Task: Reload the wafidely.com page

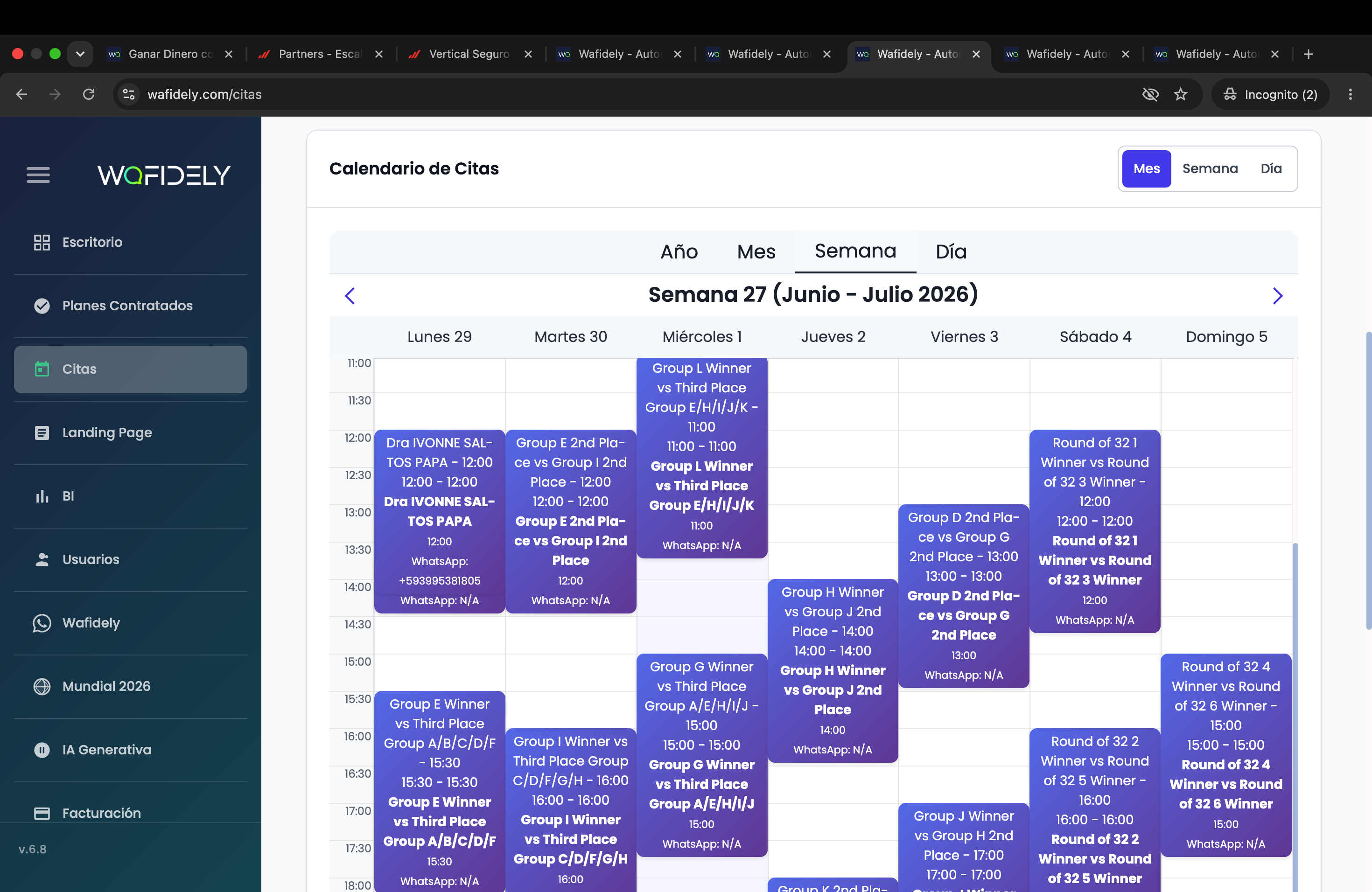Action: pyautogui.click(x=88, y=94)
